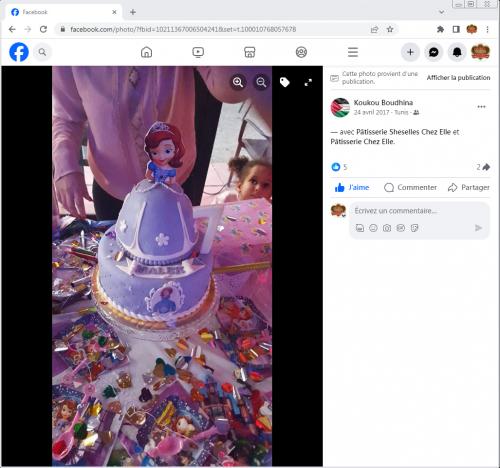Click the plus Create button
500x468 pixels.
410,52
